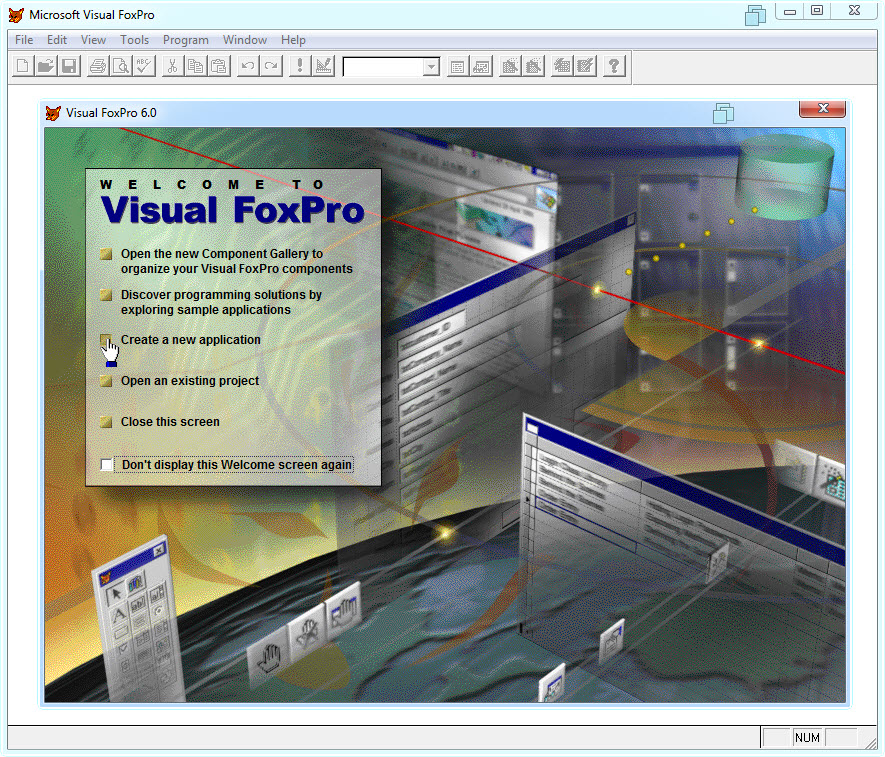The image size is (885, 757).
Task: Open the Help menu
Action: (293, 40)
